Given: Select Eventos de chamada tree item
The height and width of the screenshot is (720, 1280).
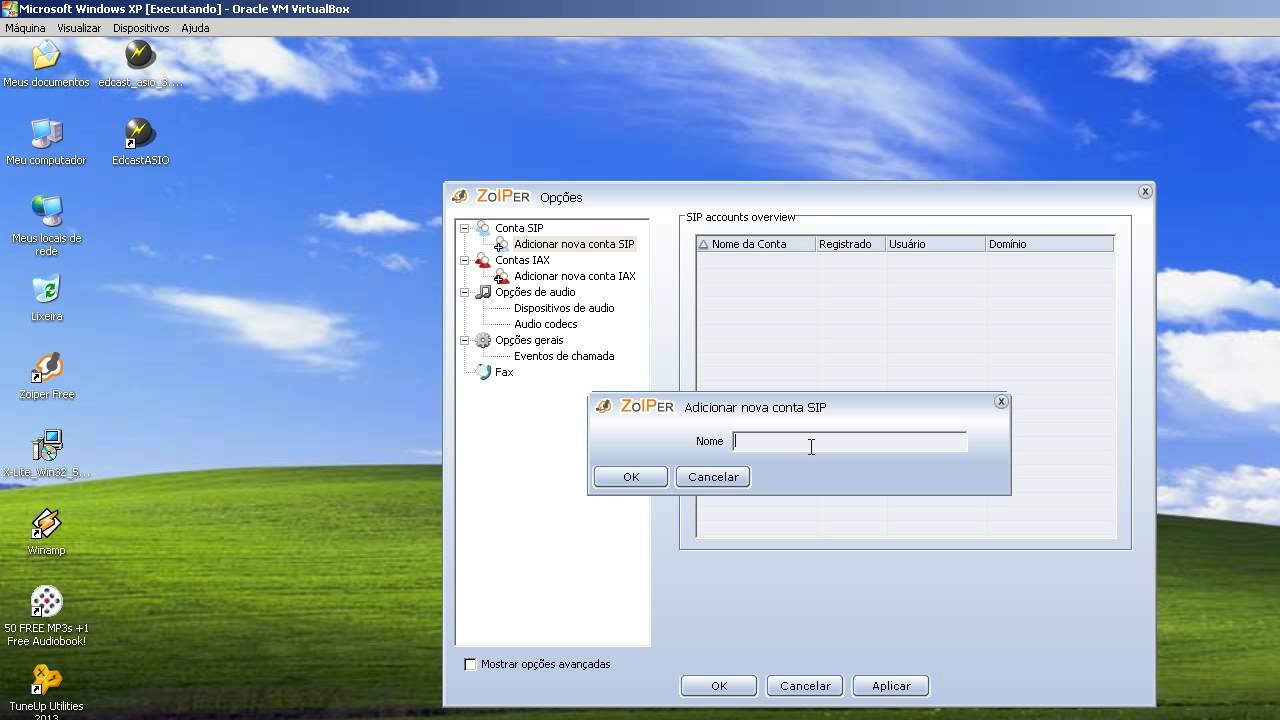Looking at the screenshot, I should click(x=564, y=356).
